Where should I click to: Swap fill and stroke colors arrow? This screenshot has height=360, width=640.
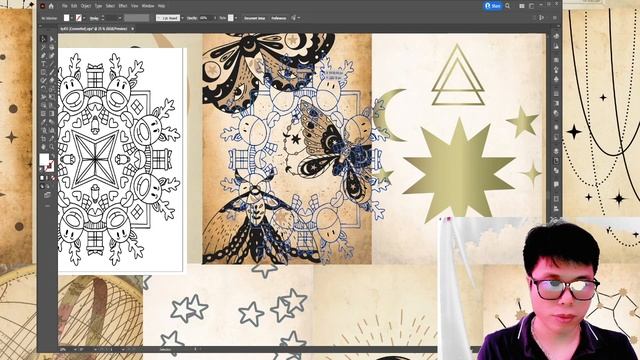click(x=52, y=155)
